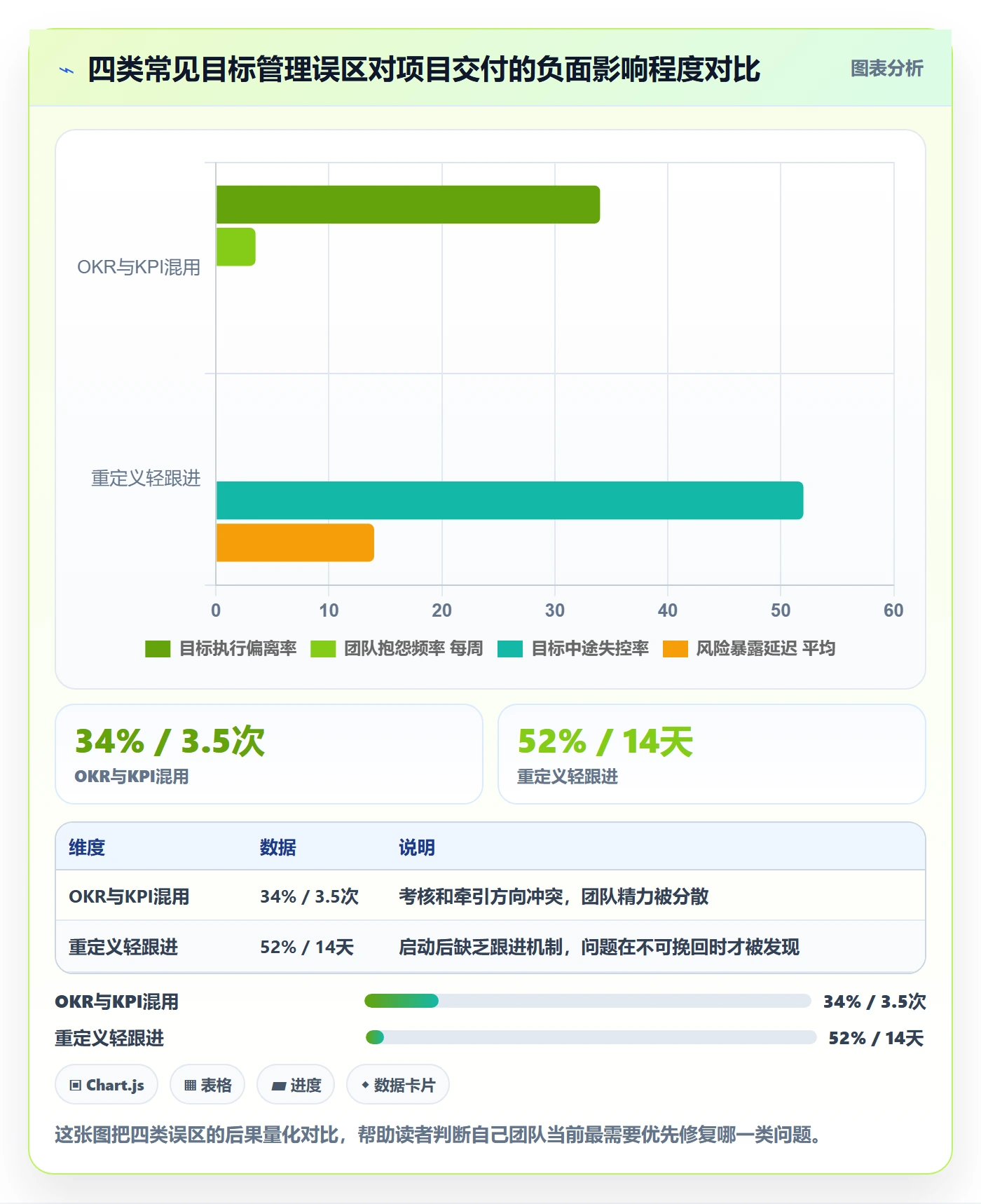Click the x-axis tick label 60
981x1204 pixels.
(893, 610)
